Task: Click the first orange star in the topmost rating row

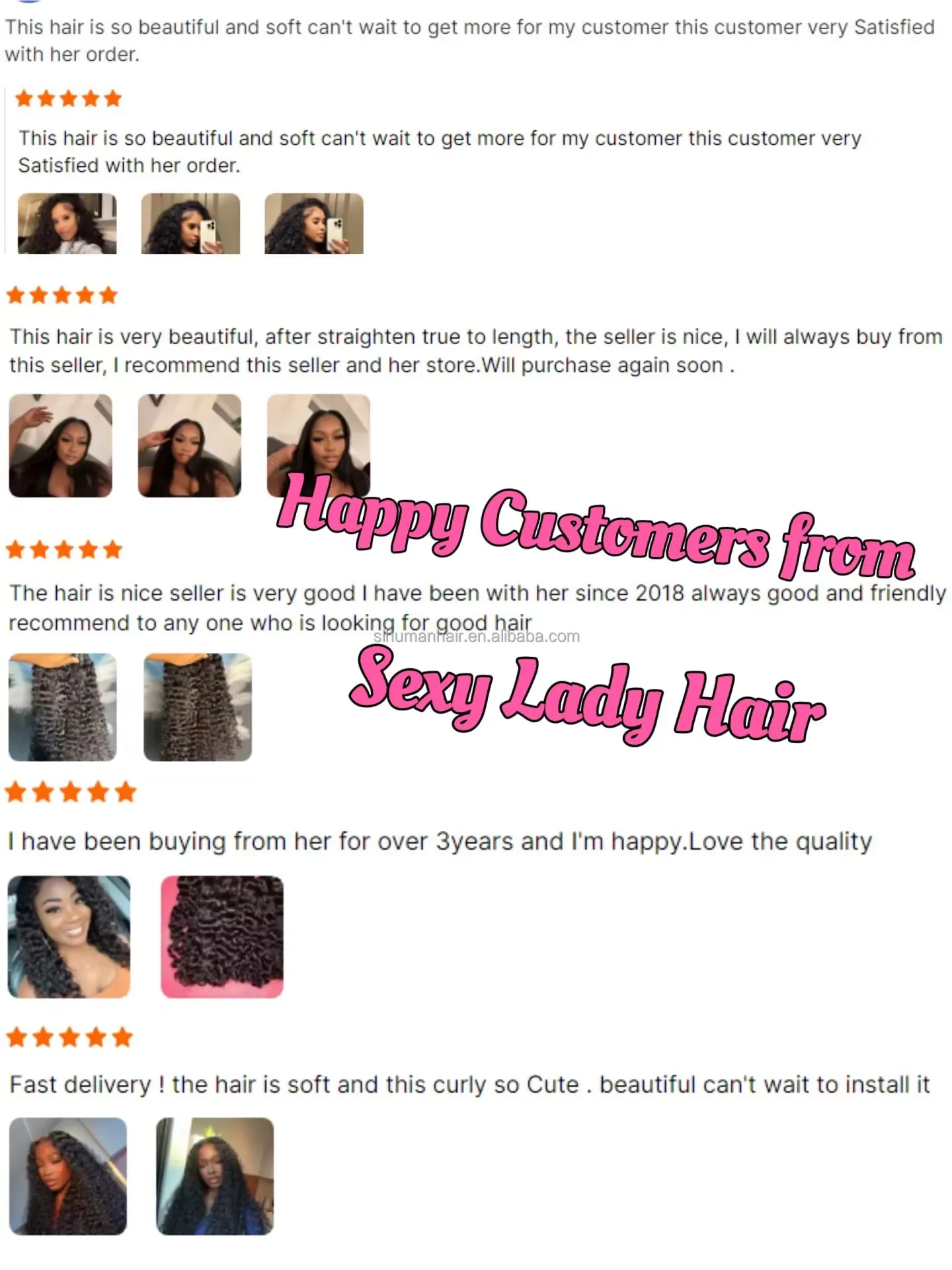Action: (24, 99)
